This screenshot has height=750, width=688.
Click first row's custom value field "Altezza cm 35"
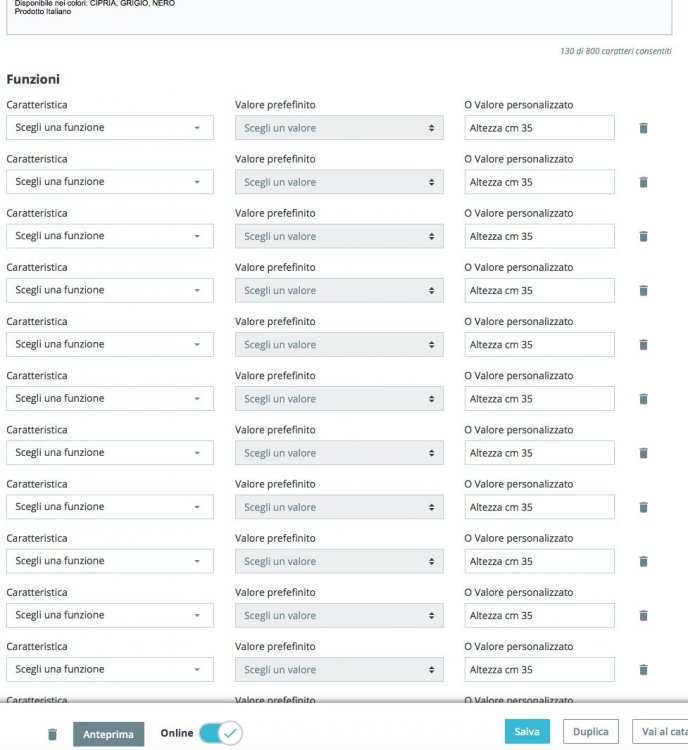[539, 128]
